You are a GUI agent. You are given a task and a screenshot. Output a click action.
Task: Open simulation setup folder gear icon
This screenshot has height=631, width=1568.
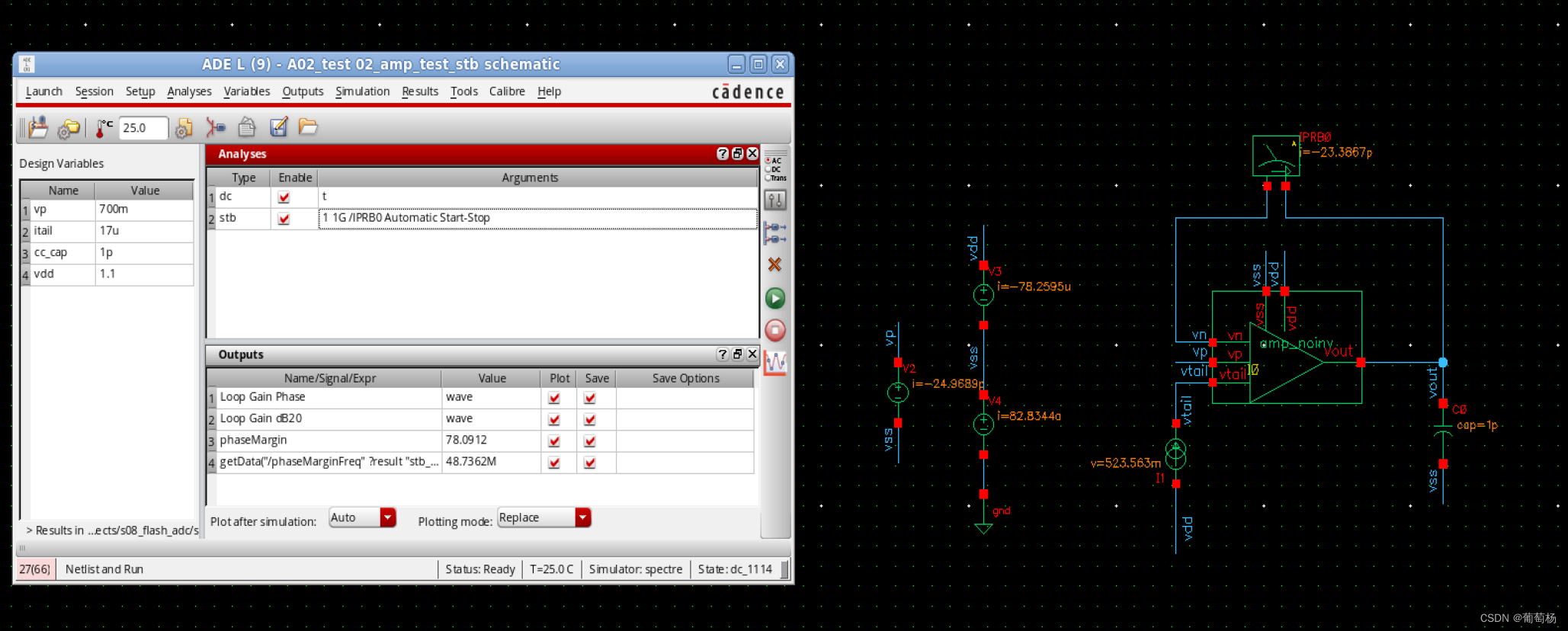69,128
